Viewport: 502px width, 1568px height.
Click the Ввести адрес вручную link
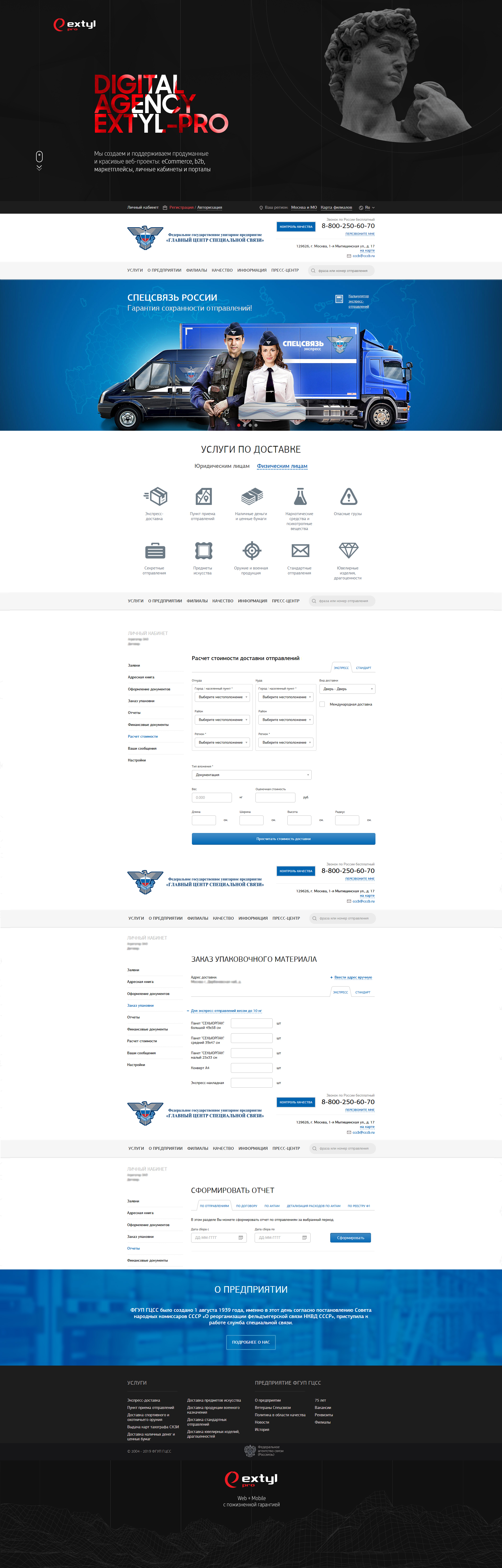[353, 978]
